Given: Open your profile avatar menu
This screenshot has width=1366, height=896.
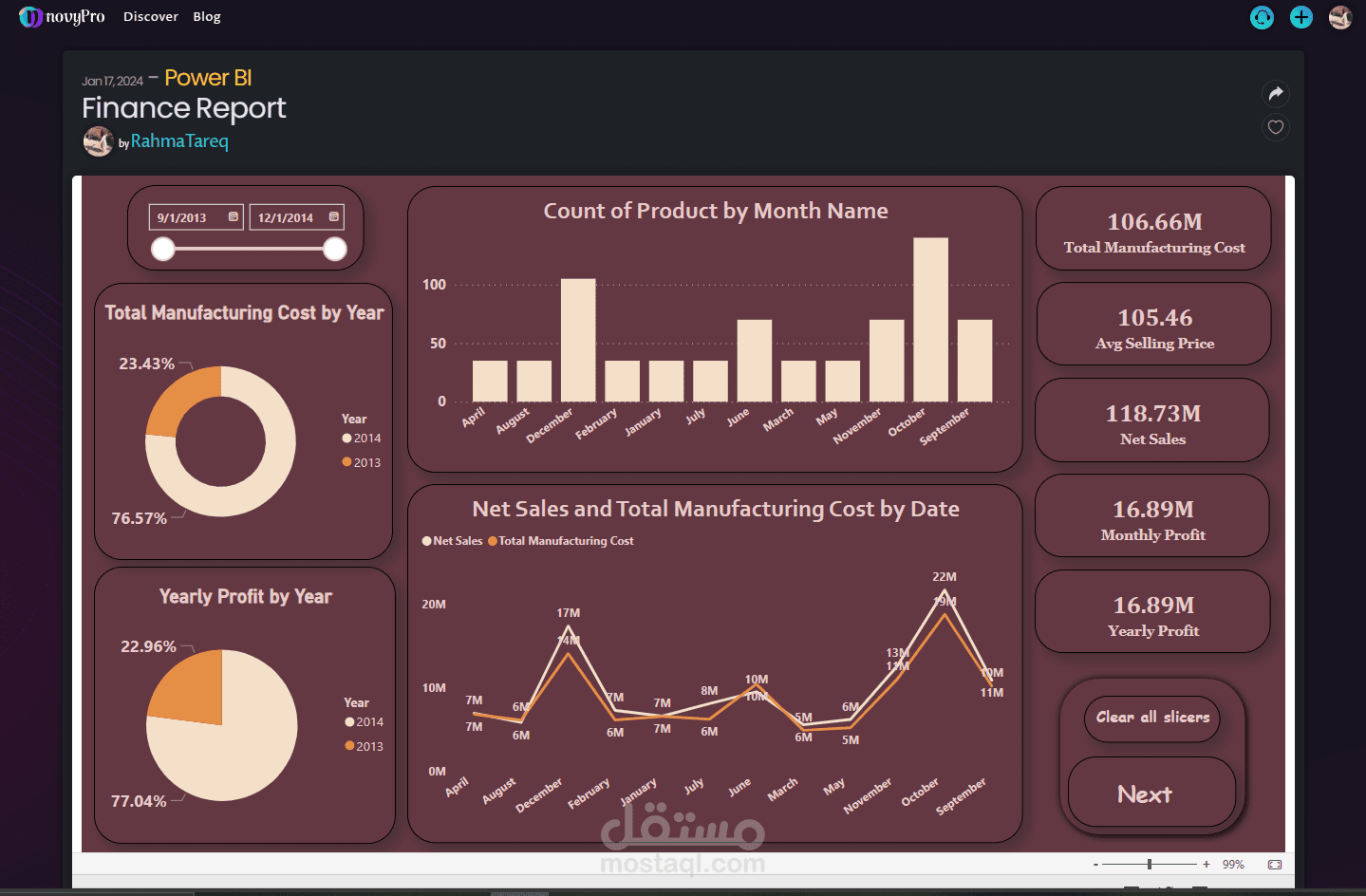Looking at the screenshot, I should [x=1339, y=17].
